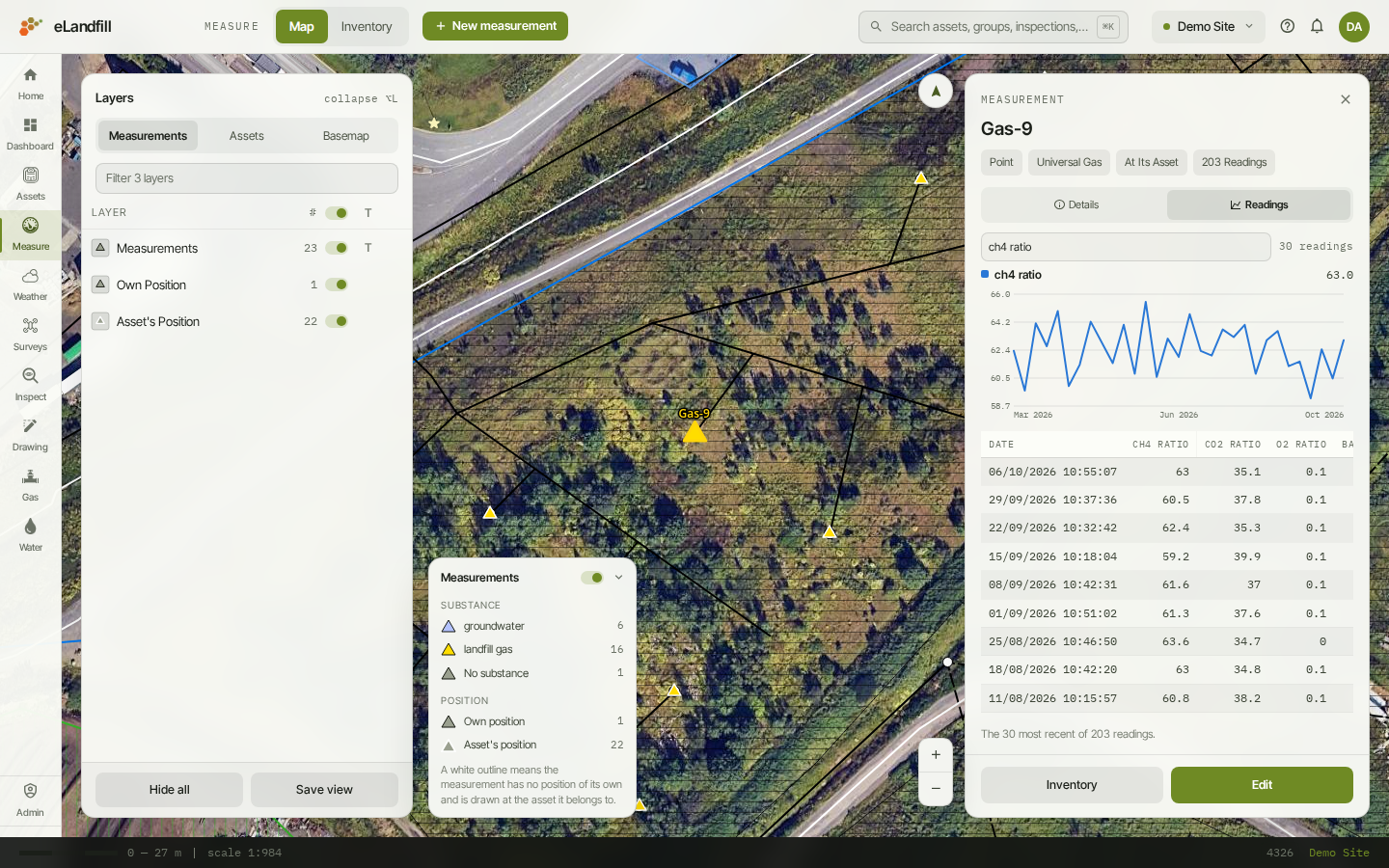The image size is (1389, 868).
Task: Click the Filter 3 layers field
Action: coord(247,178)
